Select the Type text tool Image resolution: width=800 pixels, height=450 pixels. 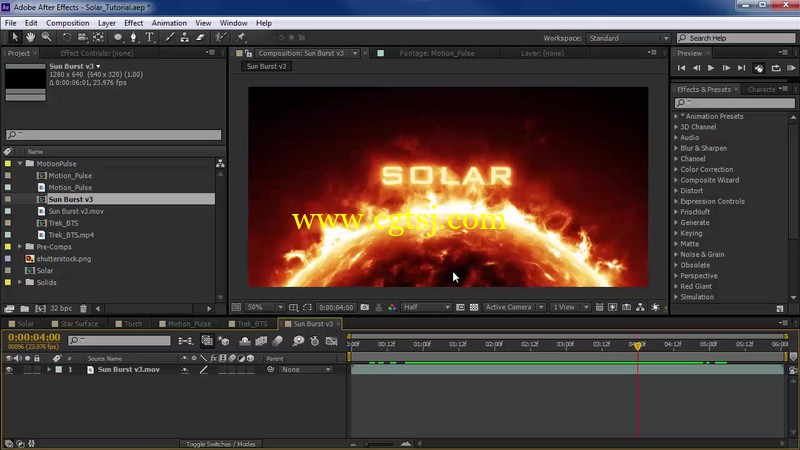149,37
